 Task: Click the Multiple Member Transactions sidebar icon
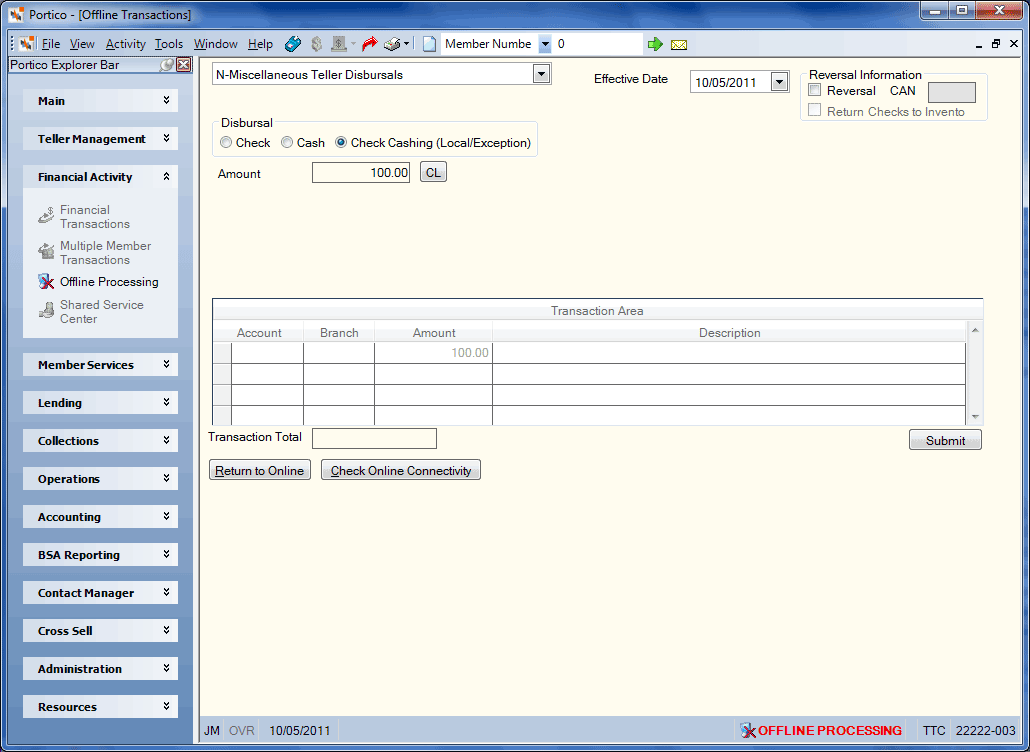coord(46,252)
